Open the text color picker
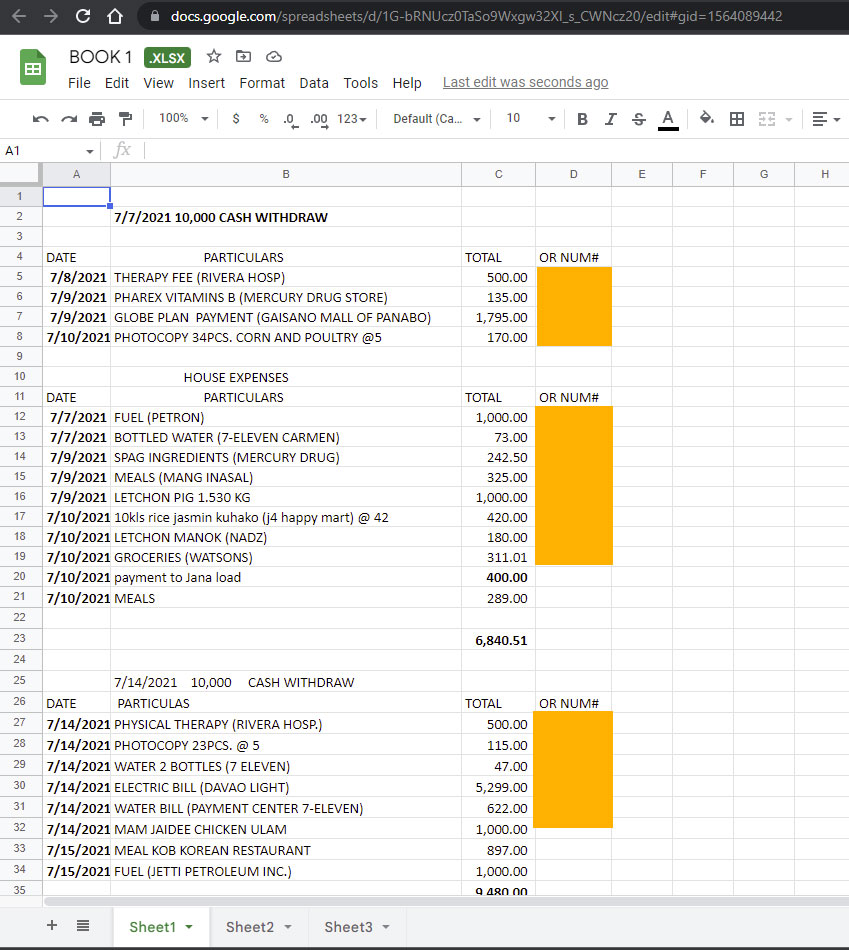Image resolution: width=849 pixels, height=950 pixels. (x=668, y=119)
